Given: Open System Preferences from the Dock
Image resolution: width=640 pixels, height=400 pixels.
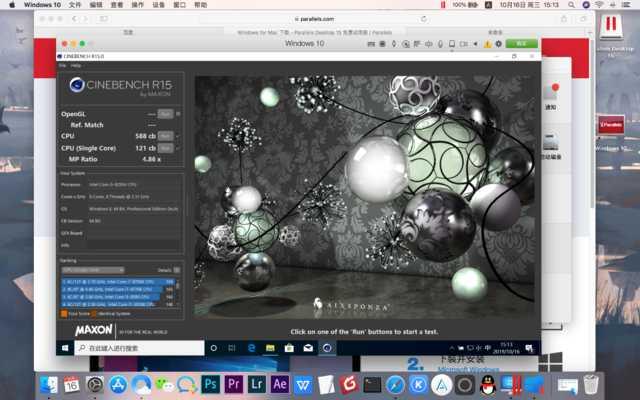Looking at the screenshot, I should pyautogui.click(x=95, y=384).
